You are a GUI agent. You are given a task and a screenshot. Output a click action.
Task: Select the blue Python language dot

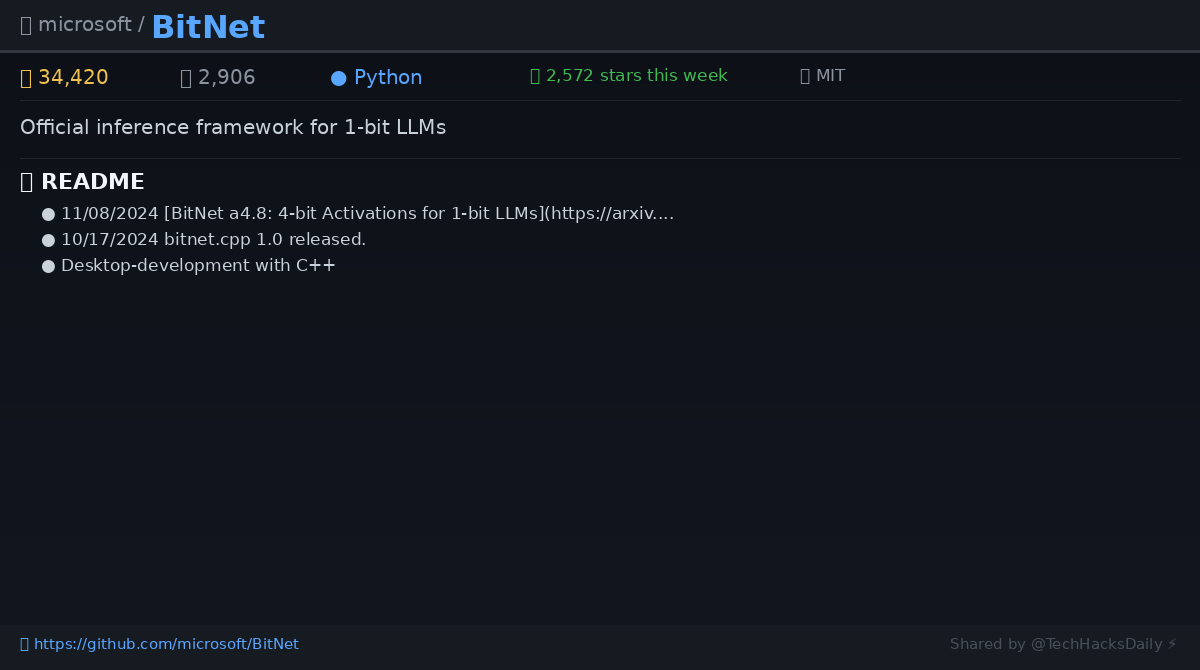tap(338, 78)
